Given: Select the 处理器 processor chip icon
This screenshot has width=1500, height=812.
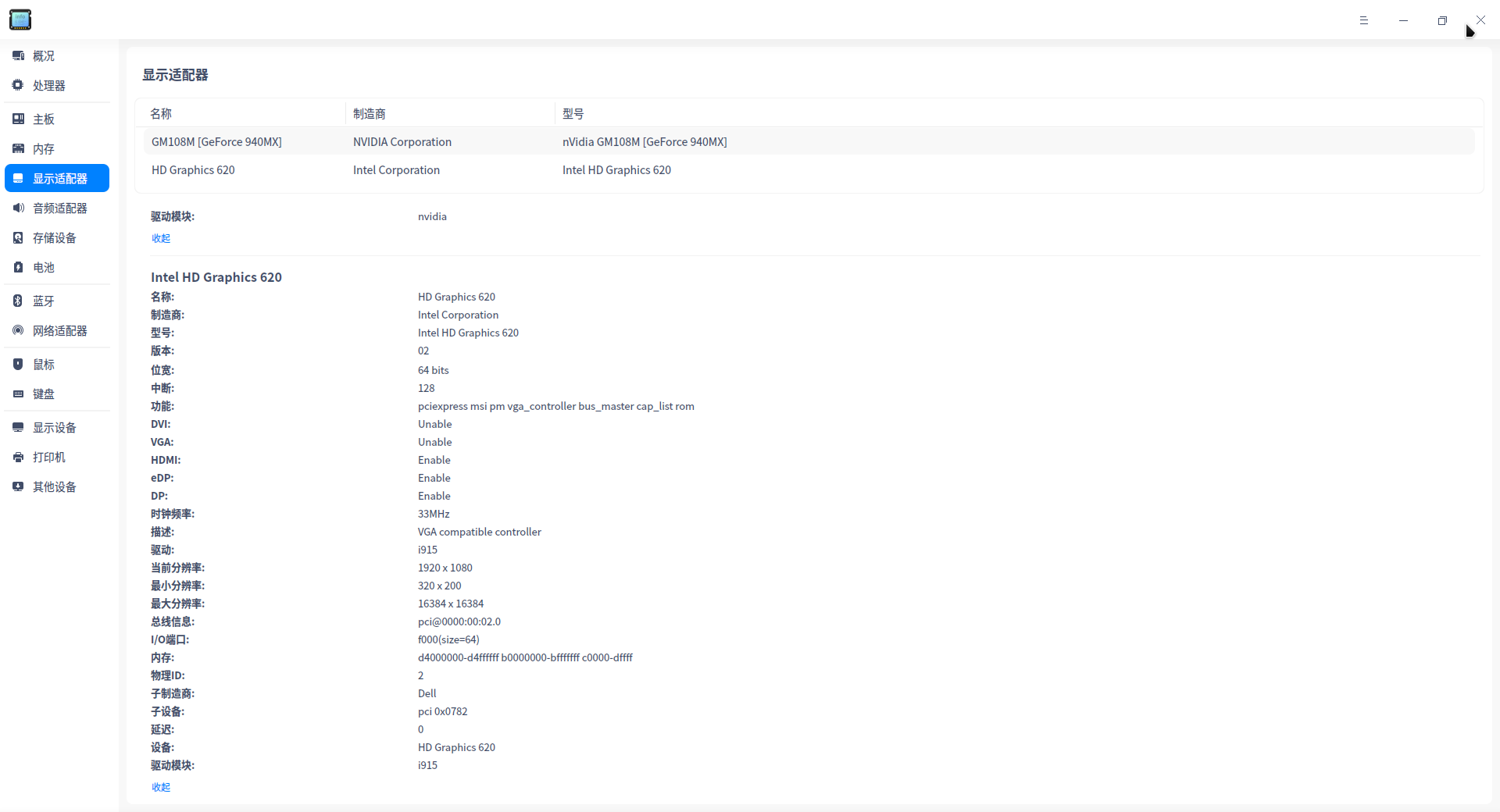Looking at the screenshot, I should [18, 85].
